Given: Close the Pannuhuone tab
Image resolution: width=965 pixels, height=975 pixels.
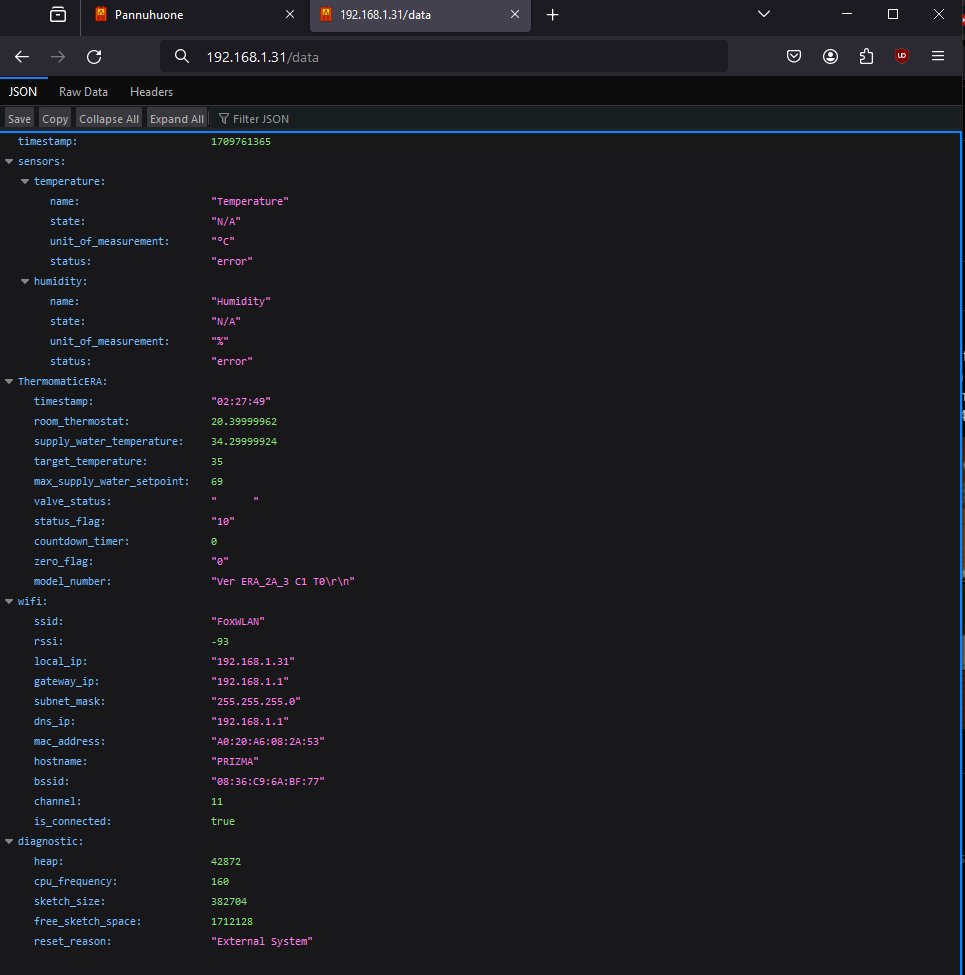Looking at the screenshot, I should [x=290, y=14].
